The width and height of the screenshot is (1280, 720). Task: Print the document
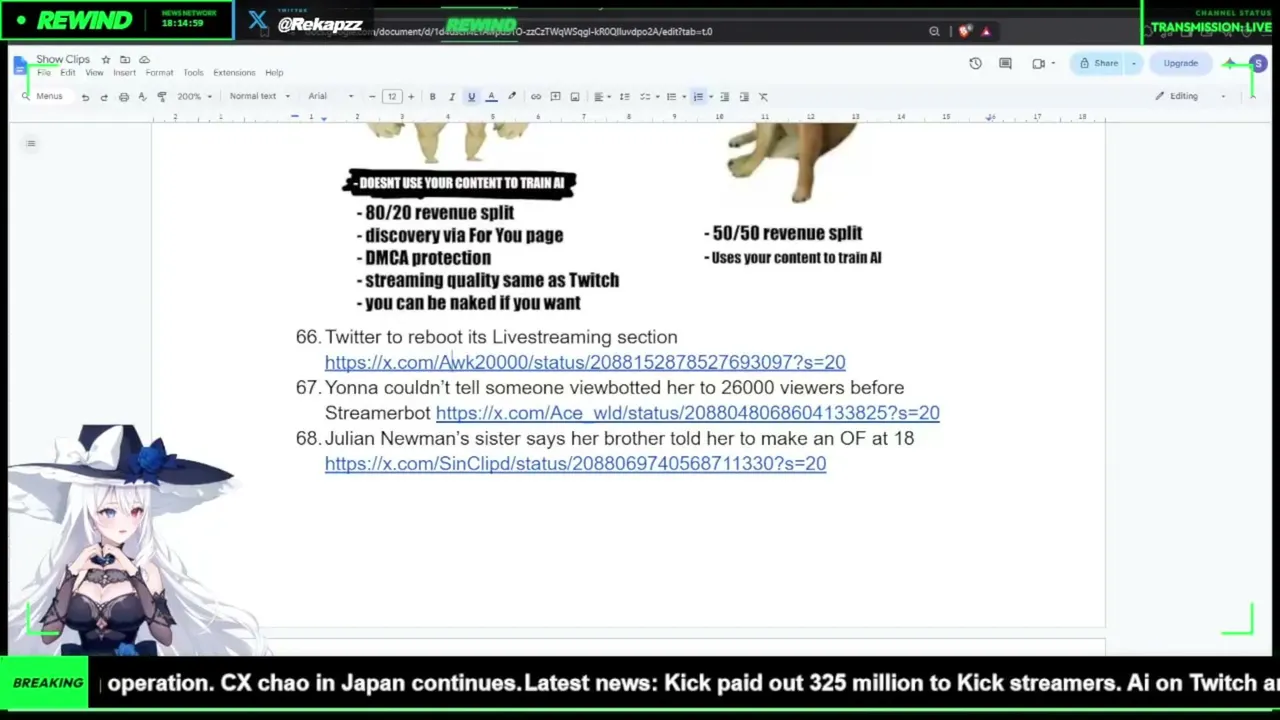tap(123, 97)
